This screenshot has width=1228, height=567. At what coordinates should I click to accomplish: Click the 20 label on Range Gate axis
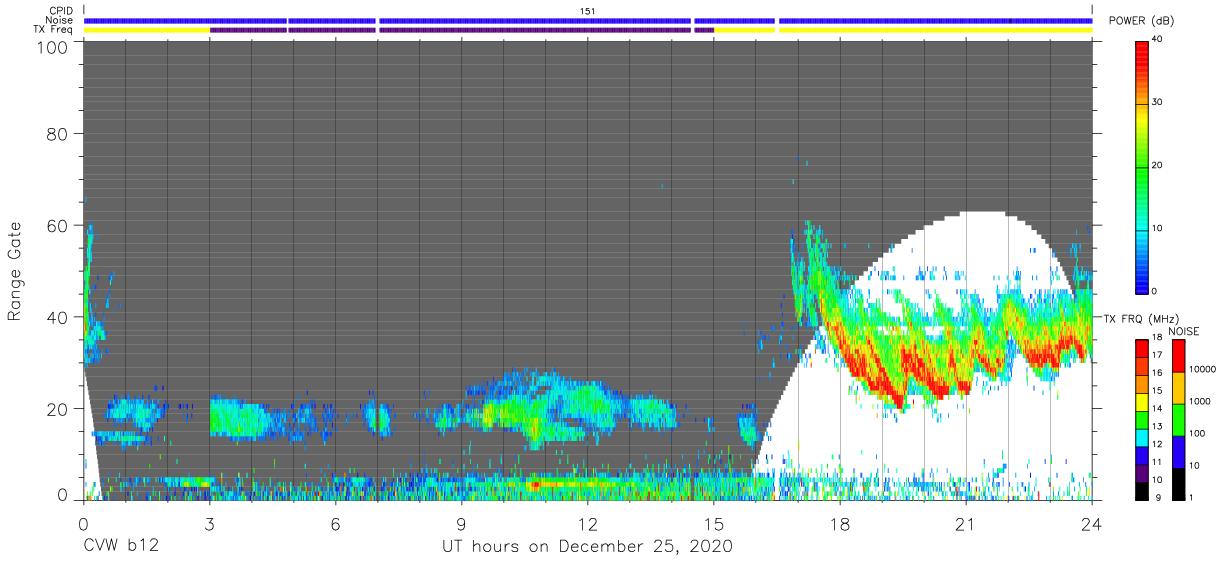pyautogui.click(x=57, y=409)
